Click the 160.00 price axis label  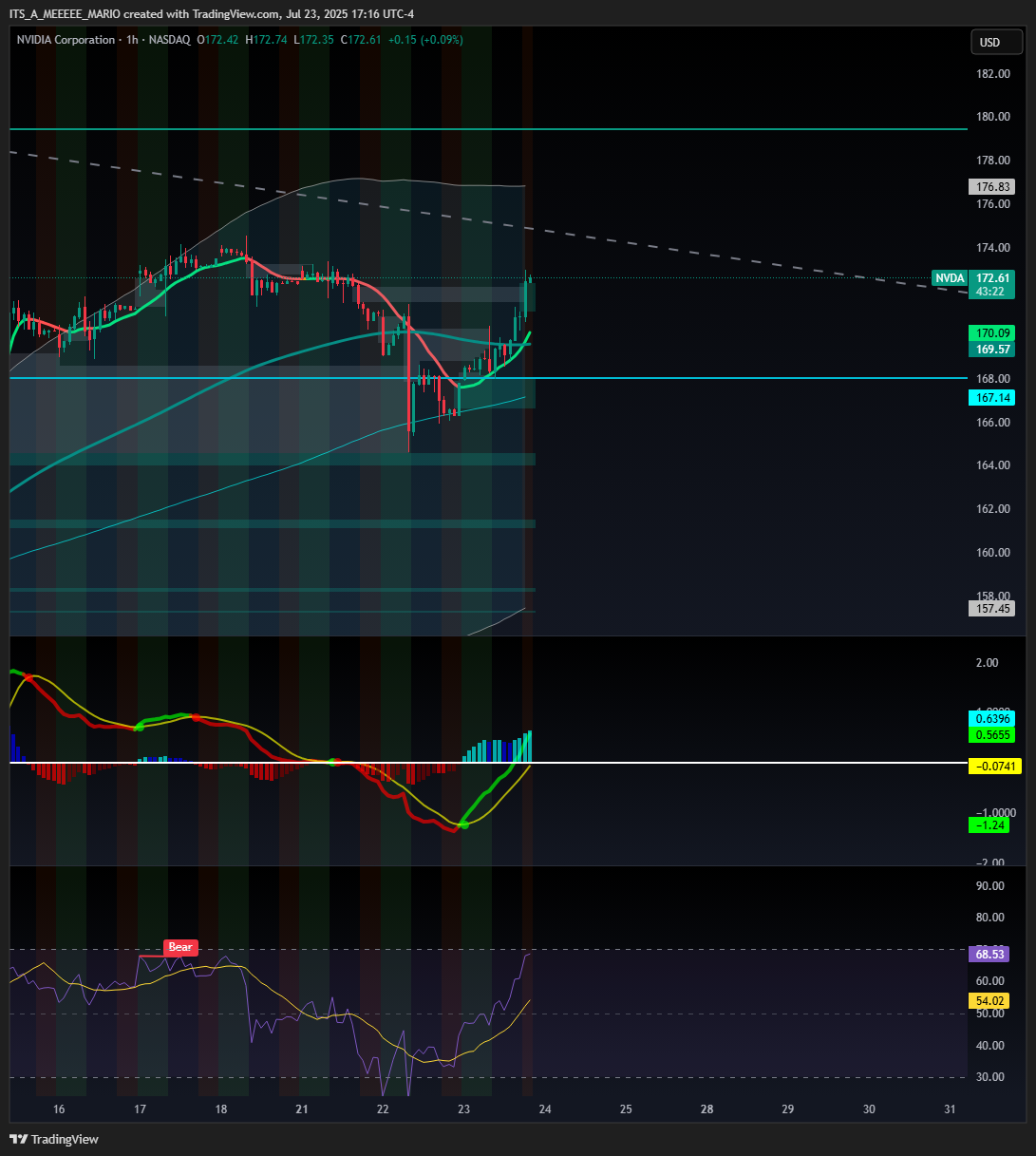tap(993, 553)
